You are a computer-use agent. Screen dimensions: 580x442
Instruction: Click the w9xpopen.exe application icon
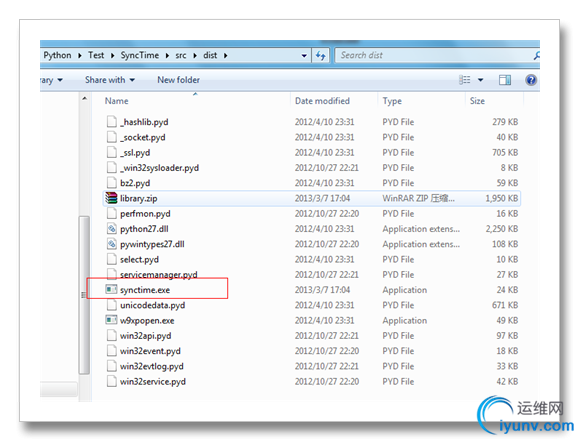tap(111, 320)
